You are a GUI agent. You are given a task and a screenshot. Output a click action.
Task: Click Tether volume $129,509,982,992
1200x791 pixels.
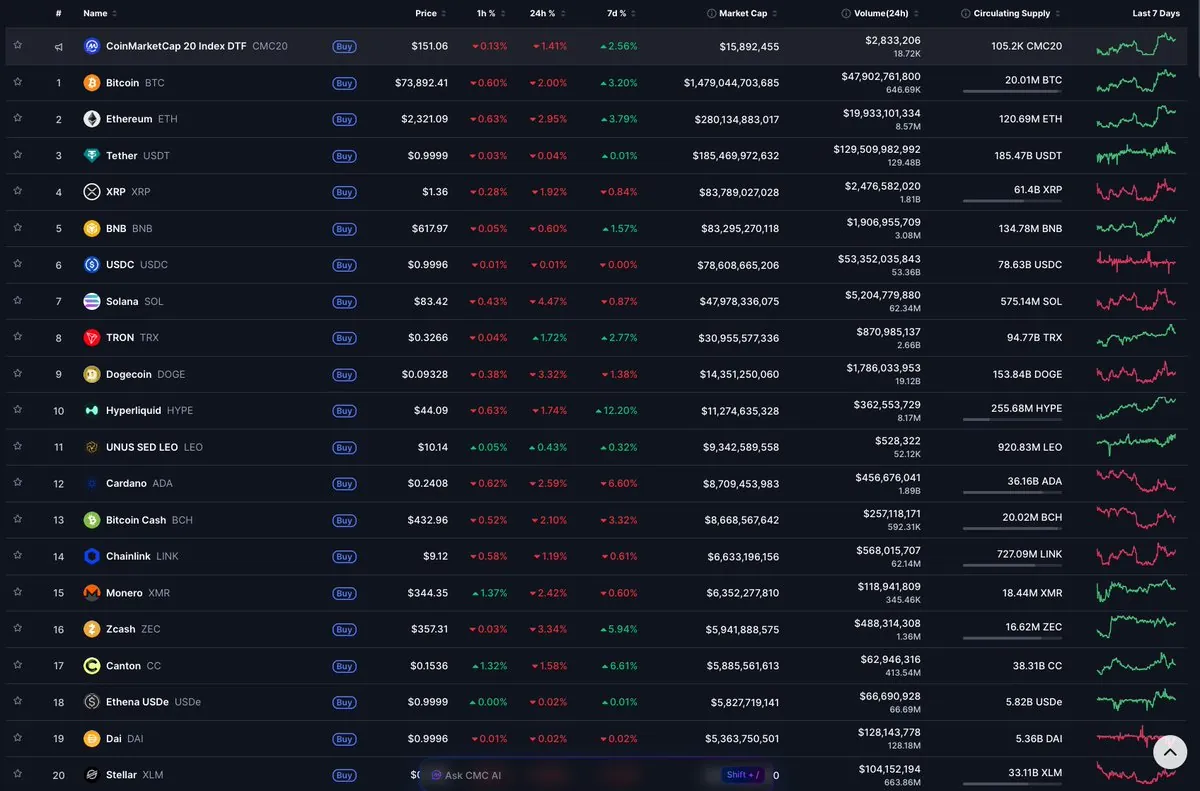tap(877, 149)
